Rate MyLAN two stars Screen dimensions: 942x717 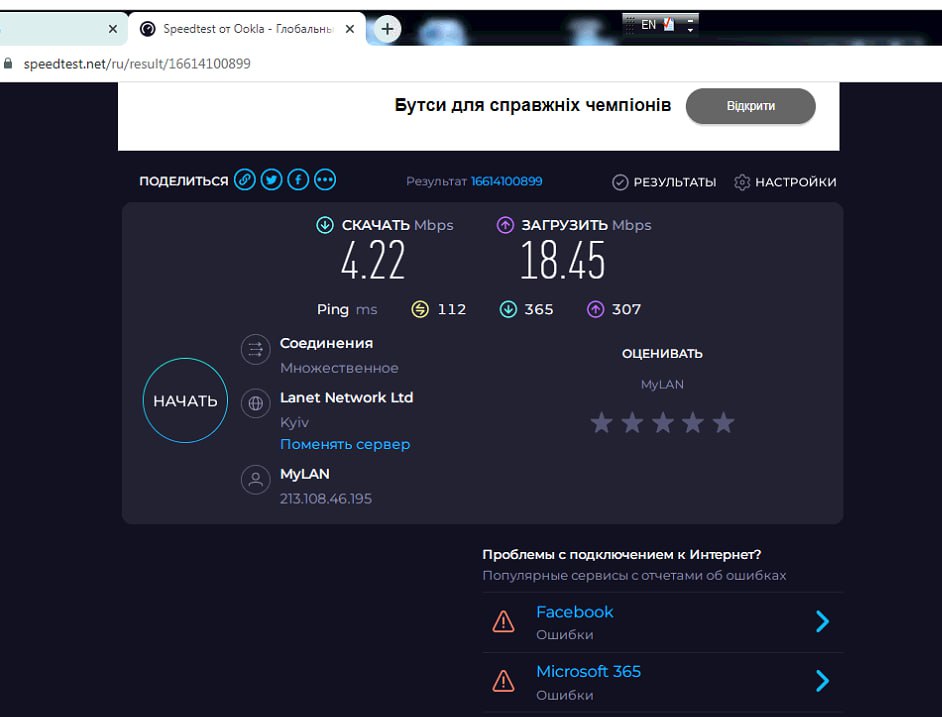point(632,423)
